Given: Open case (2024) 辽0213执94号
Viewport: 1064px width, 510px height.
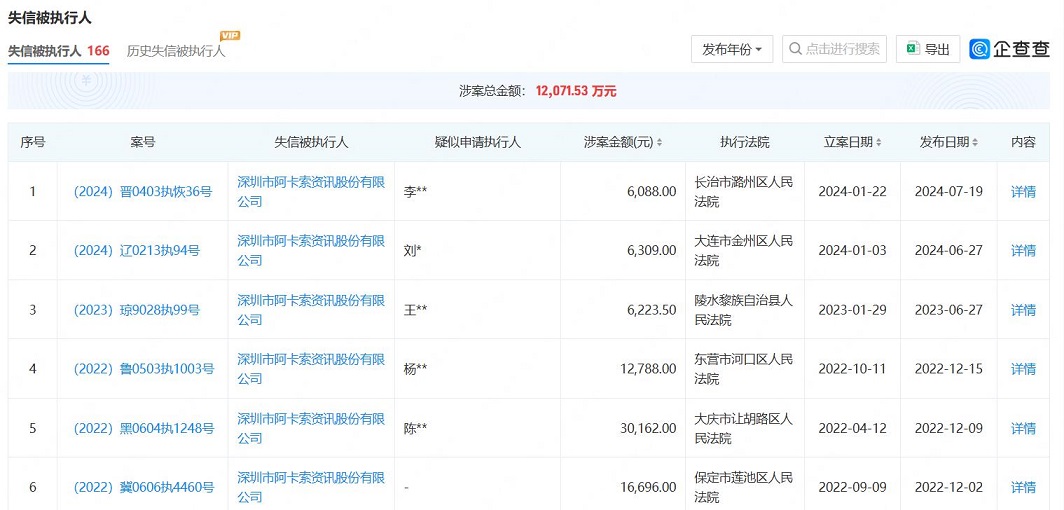Looking at the screenshot, I should 136,251.
